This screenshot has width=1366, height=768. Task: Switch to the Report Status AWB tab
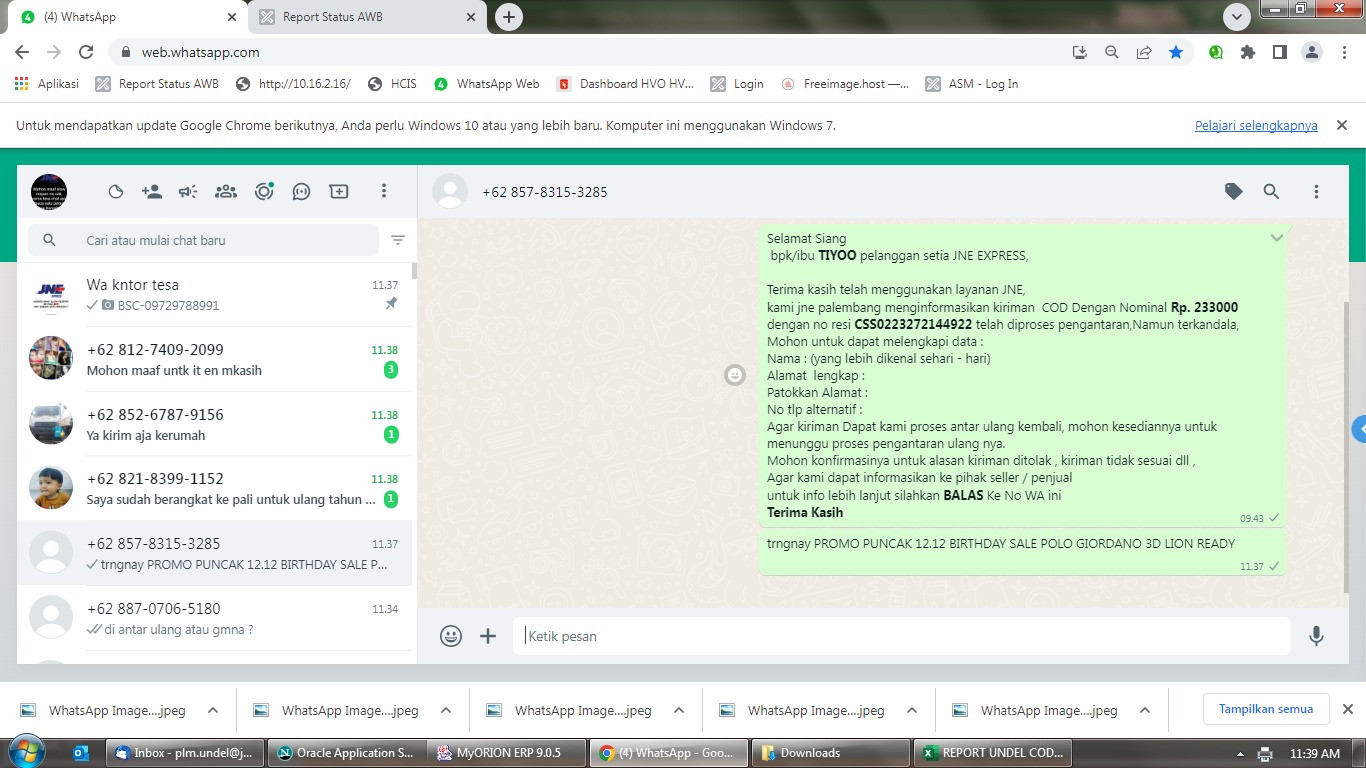[369, 17]
